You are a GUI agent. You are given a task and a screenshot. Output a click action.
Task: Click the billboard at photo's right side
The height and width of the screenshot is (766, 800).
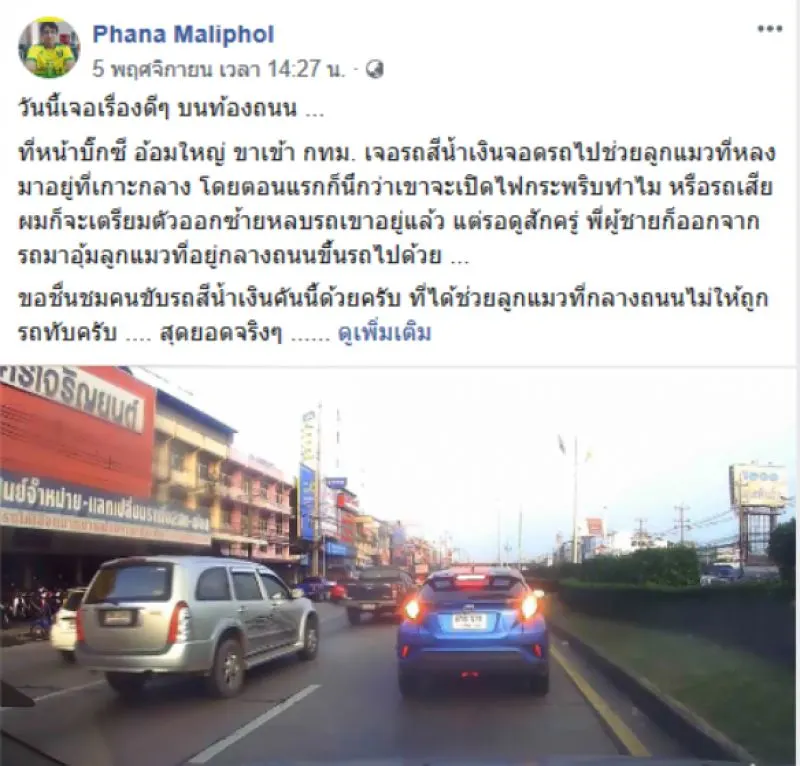tap(759, 486)
